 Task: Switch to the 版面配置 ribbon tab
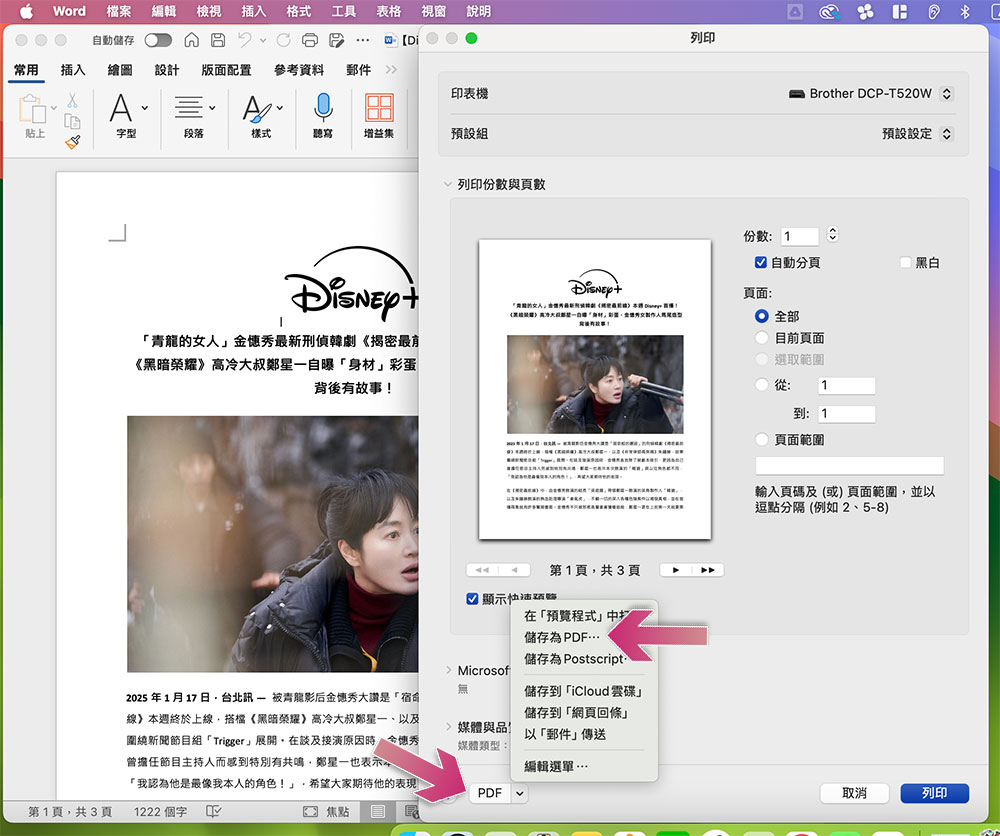click(x=226, y=70)
